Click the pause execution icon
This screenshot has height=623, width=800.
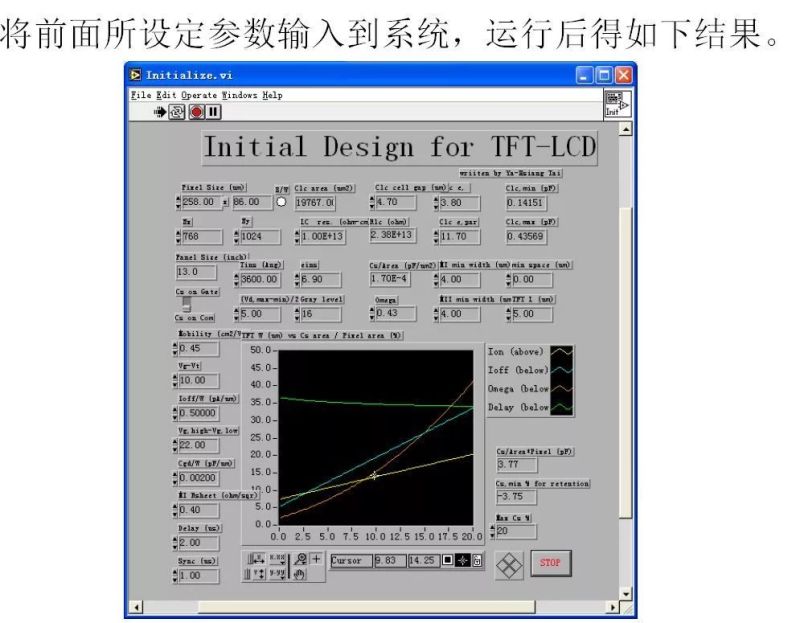[213, 111]
